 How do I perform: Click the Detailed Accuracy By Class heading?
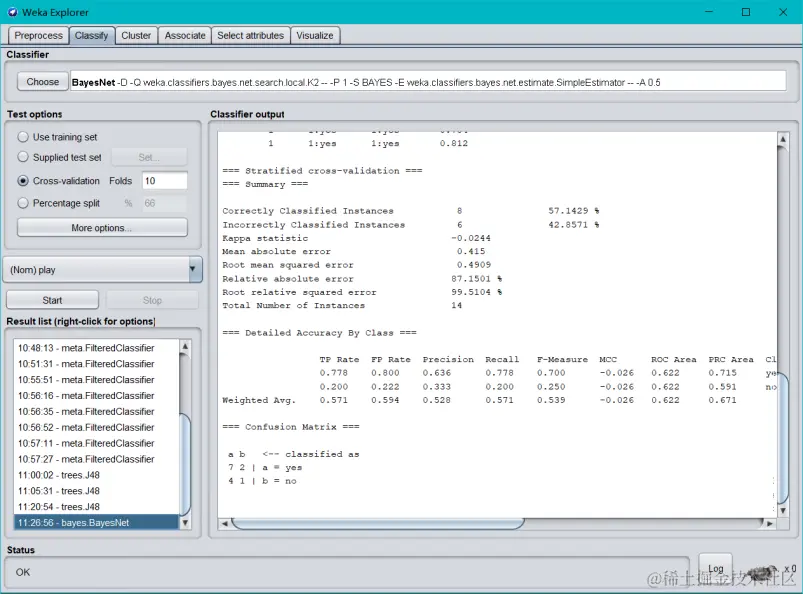320,333
